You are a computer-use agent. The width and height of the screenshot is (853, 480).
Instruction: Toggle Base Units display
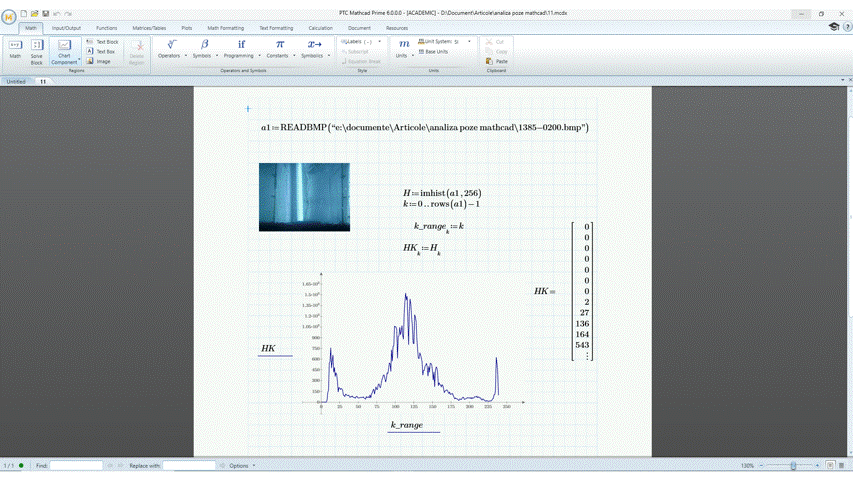click(434, 52)
